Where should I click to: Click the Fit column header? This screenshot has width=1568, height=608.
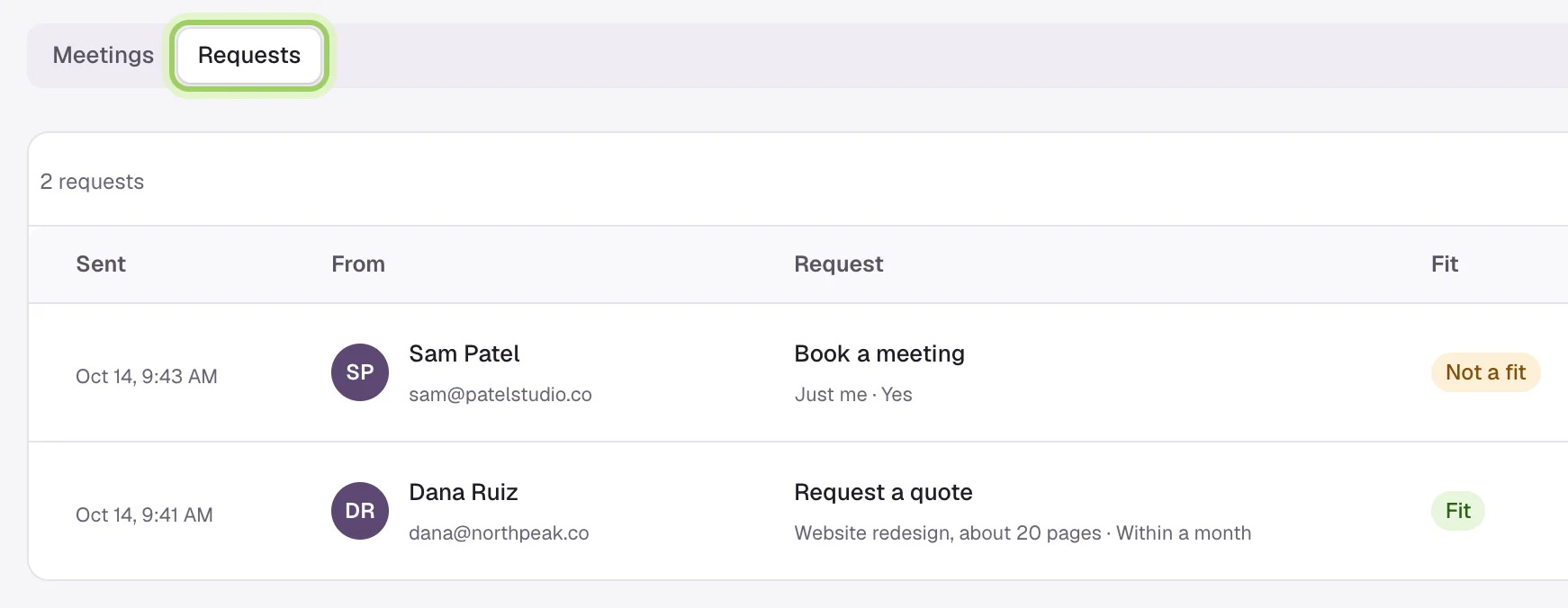[1445, 264]
